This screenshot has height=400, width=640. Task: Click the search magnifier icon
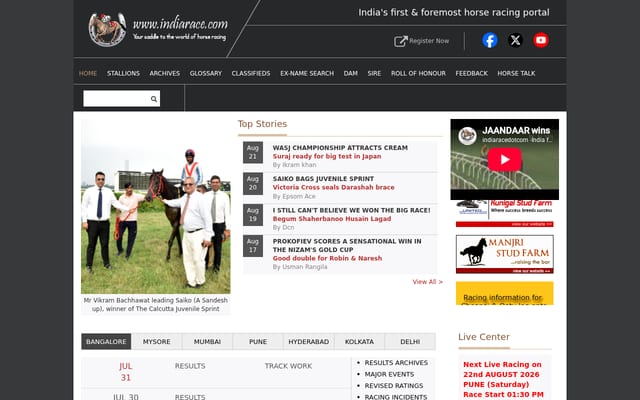(x=154, y=99)
